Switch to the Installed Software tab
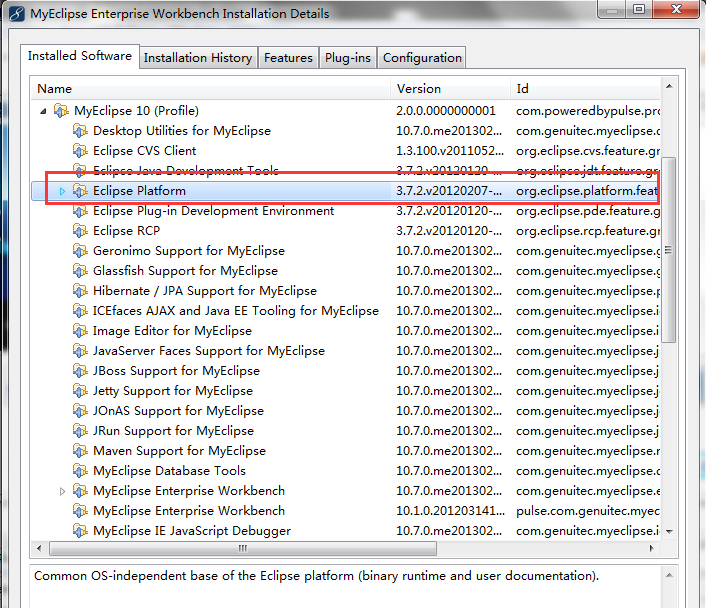The image size is (706, 608). tap(80, 56)
